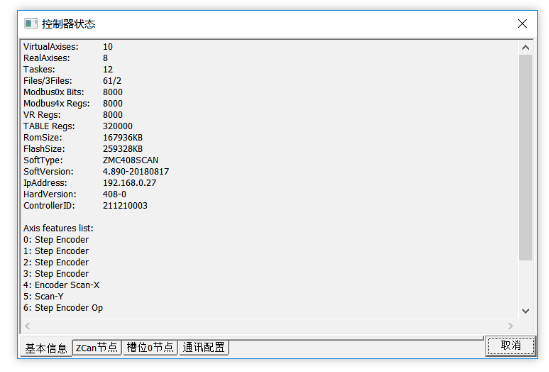
Task: Close the 控制器状态 dialog
Action: [522, 23]
